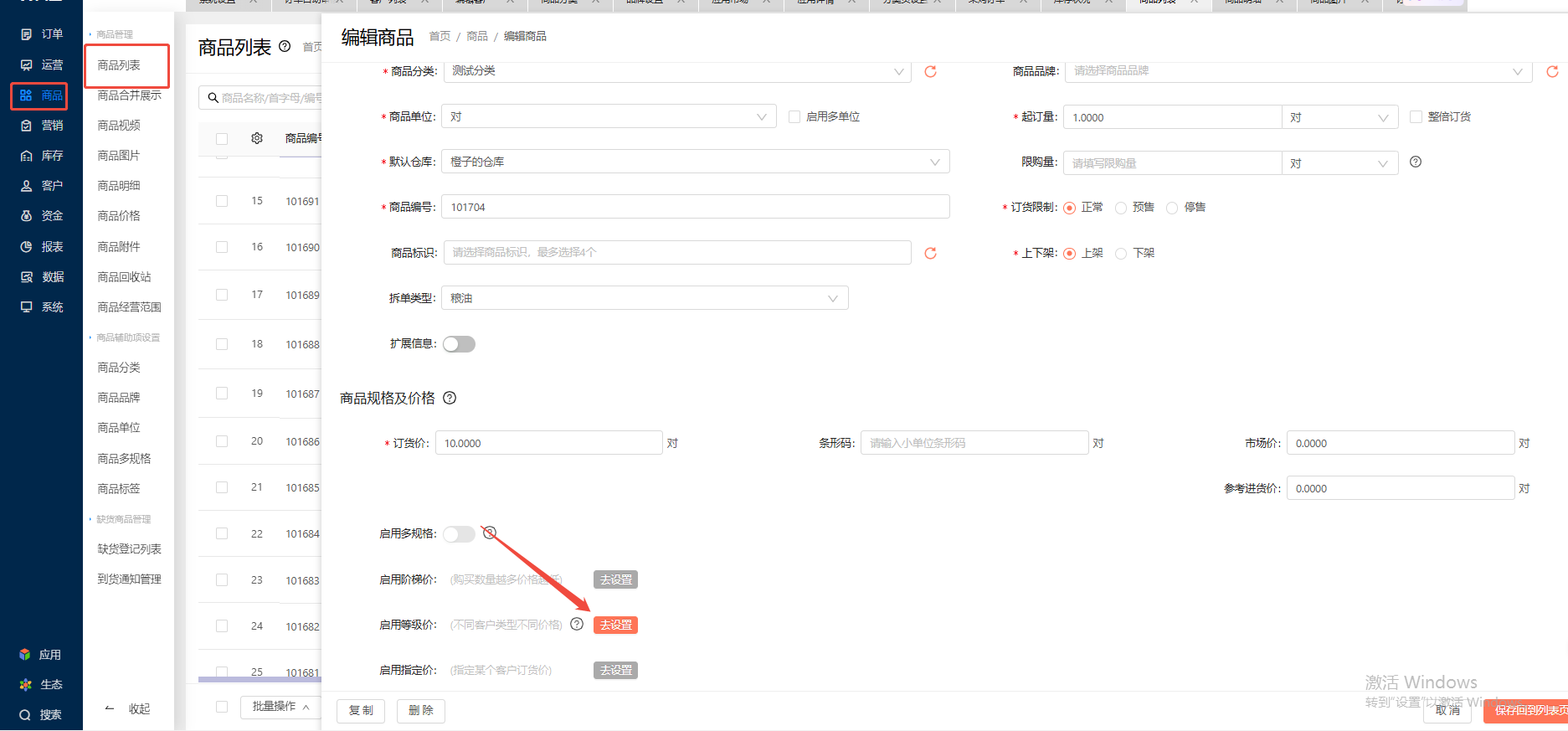Check the 启用多单位 checkbox

(794, 116)
